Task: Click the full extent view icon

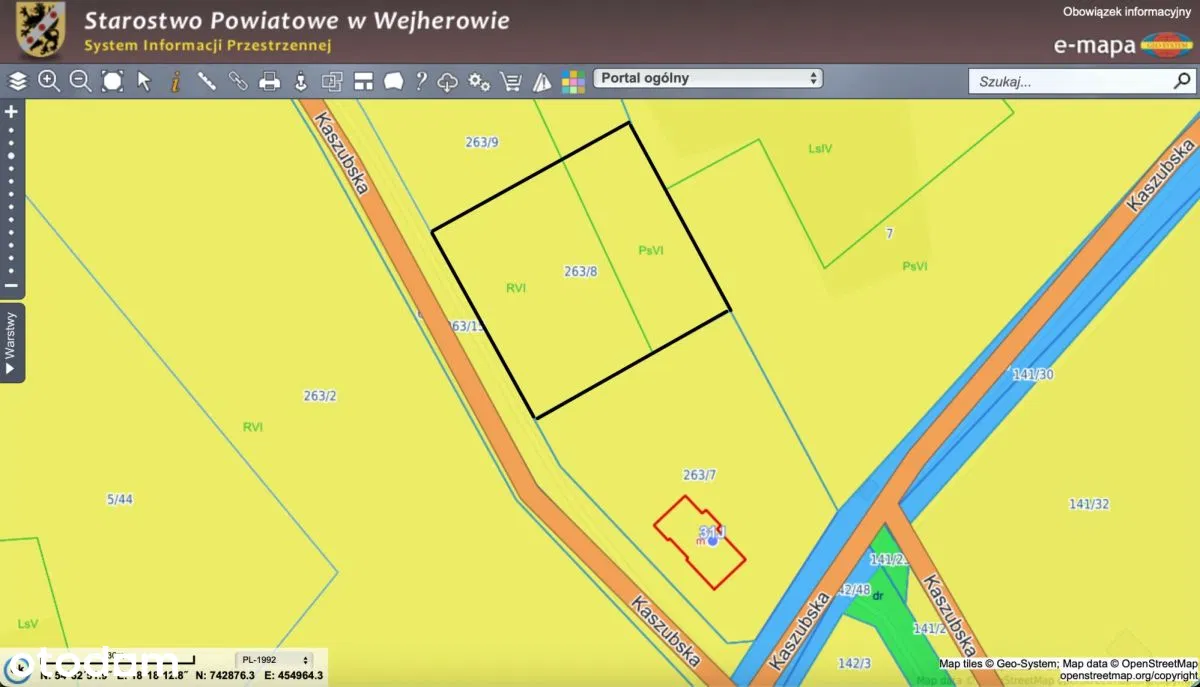Action: (112, 81)
